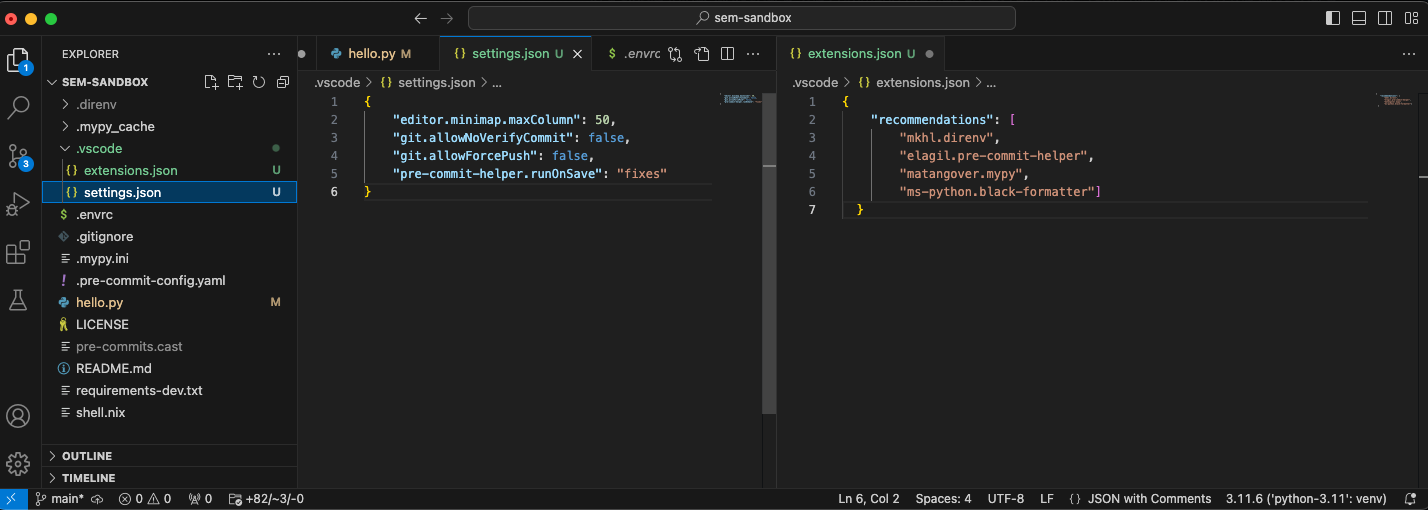This screenshot has width=1428, height=510.
Task: Create a new folder in SEM-SANDBOX
Action: click(x=235, y=82)
